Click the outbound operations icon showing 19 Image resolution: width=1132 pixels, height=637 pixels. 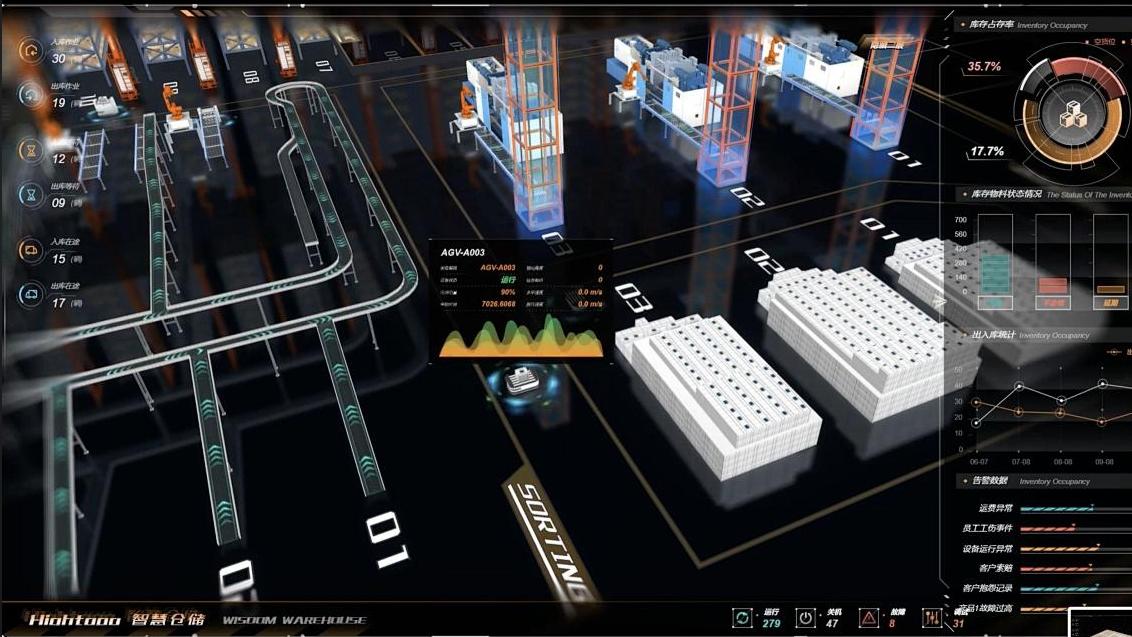pos(30,95)
